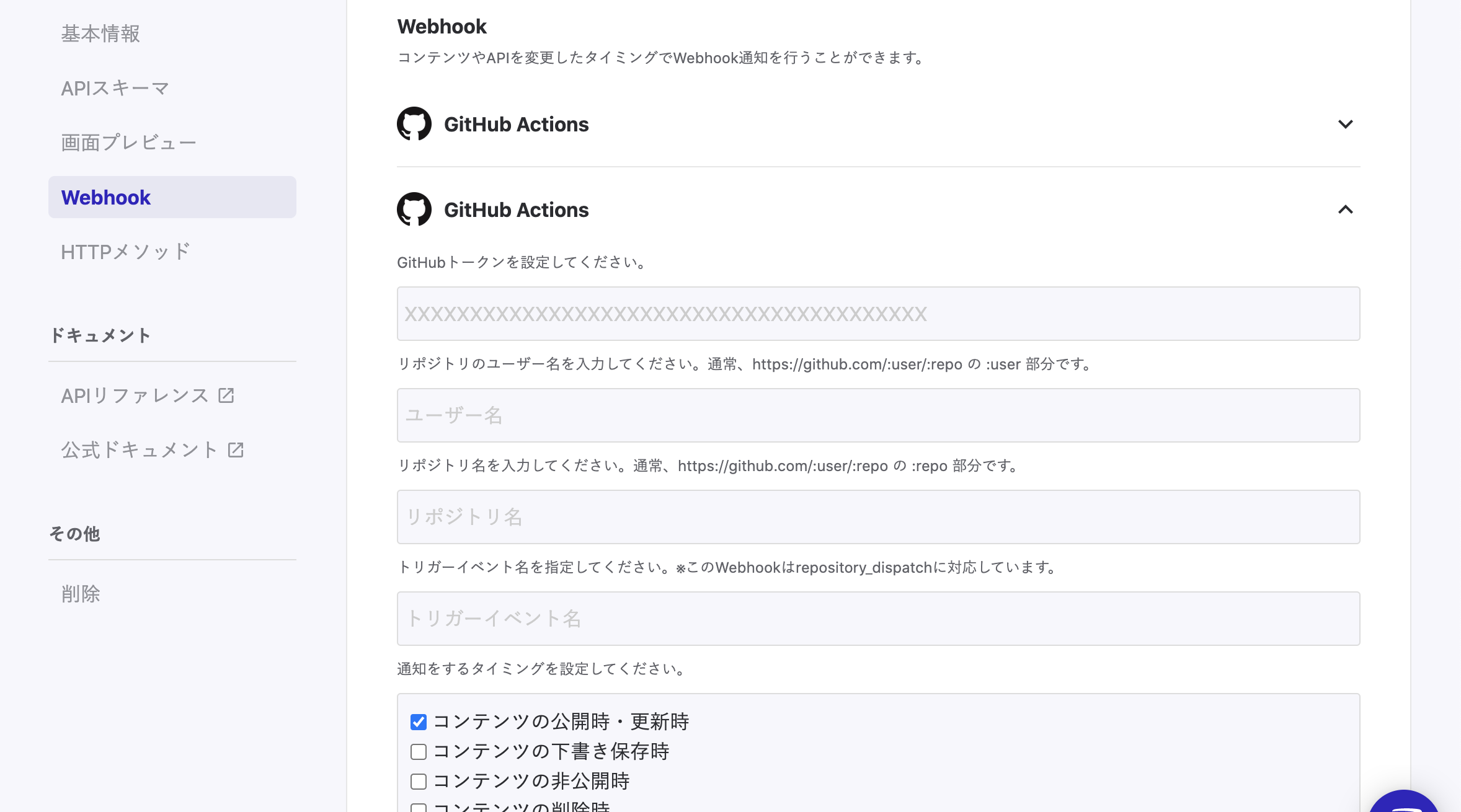The height and width of the screenshot is (812, 1461).
Task: Click the GitHub logo in the collapsed GitHub Actions section
Action: pyautogui.click(x=414, y=123)
